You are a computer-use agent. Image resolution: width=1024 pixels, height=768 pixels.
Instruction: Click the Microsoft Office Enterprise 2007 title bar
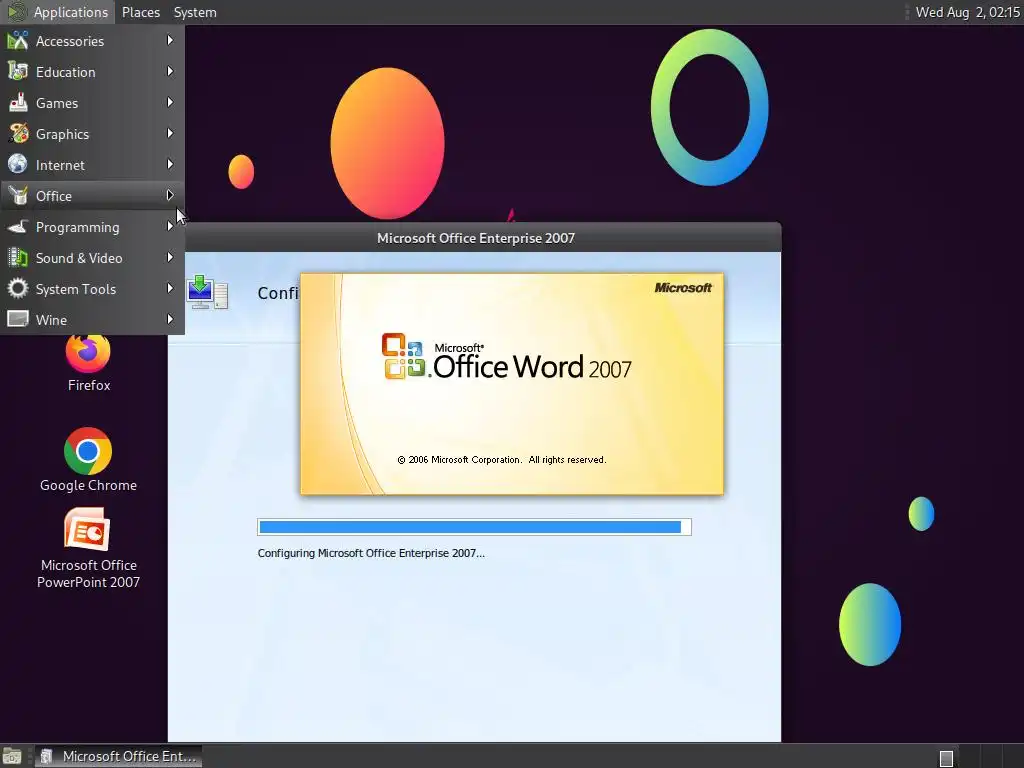[475, 238]
